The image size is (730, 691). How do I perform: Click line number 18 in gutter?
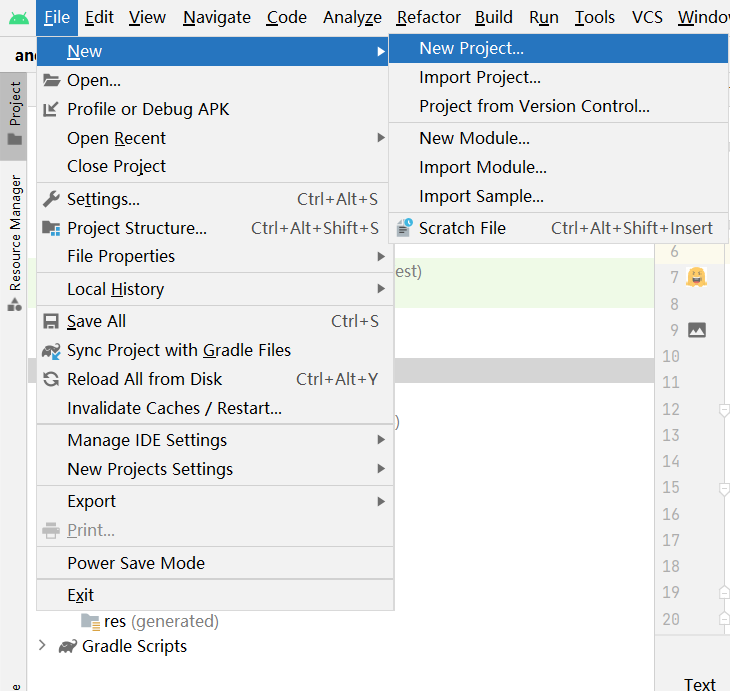(671, 567)
